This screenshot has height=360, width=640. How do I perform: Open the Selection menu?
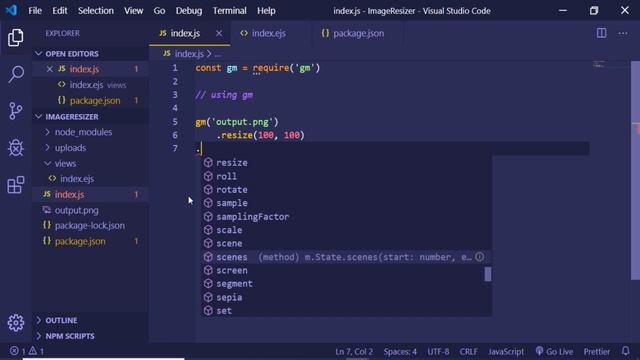[x=96, y=11]
